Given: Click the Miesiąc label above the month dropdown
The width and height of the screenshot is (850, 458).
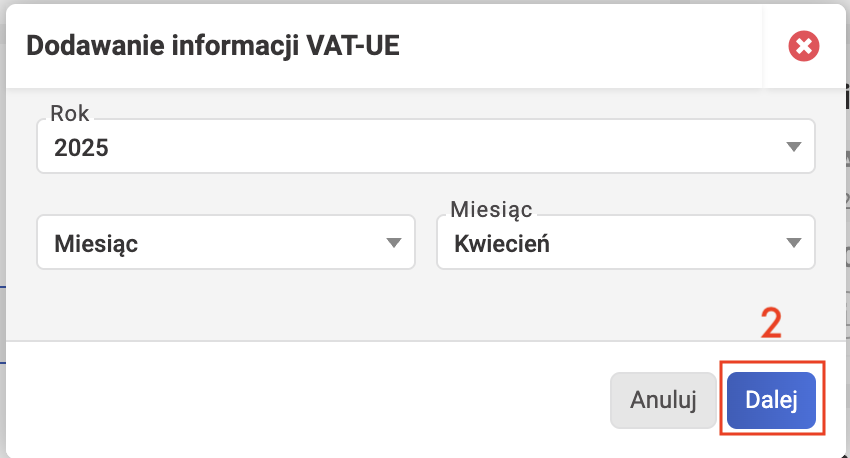Looking at the screenshot, I should click(x=491, y=210).
